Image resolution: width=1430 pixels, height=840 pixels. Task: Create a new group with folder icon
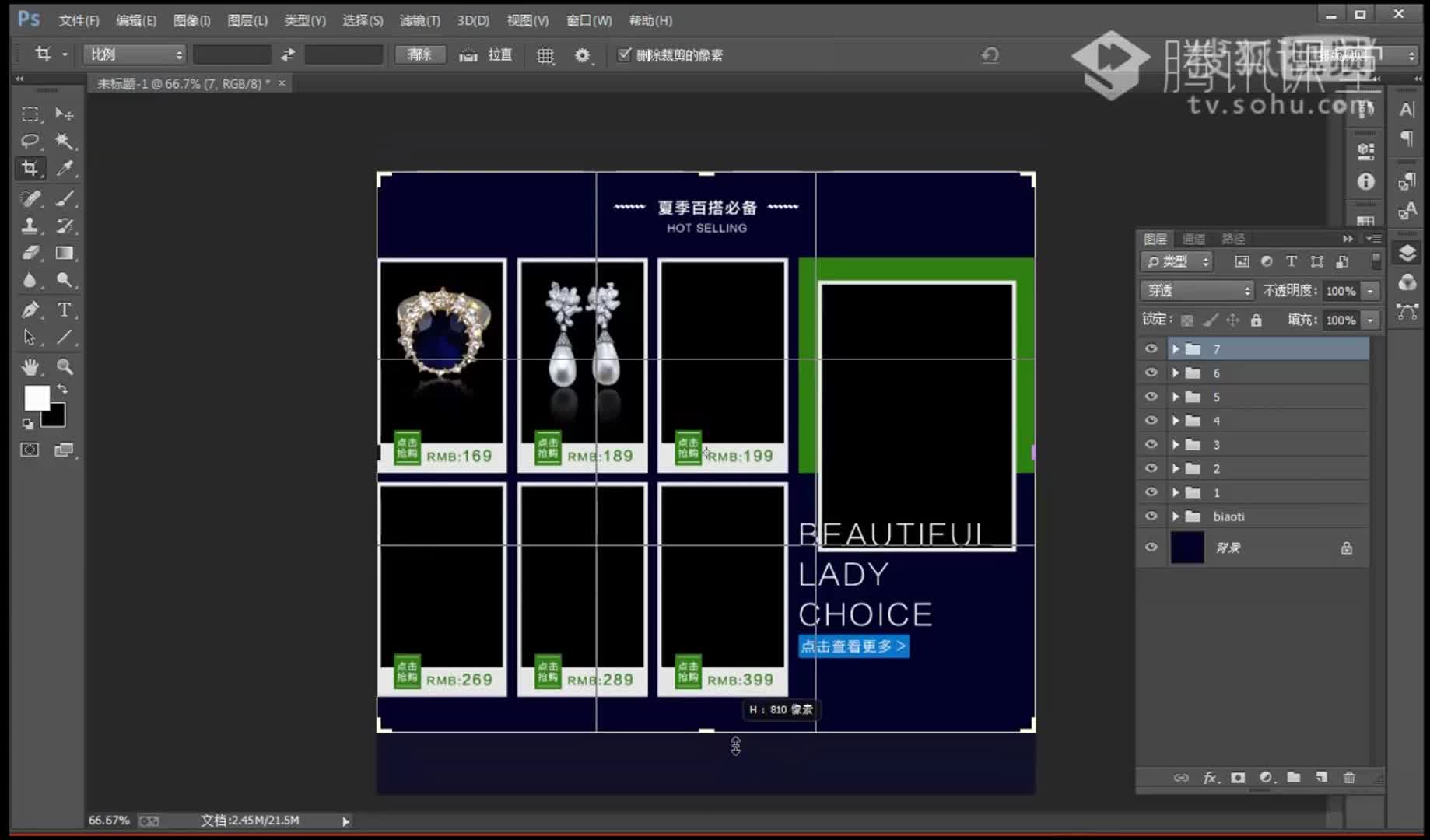point(1293,777)
